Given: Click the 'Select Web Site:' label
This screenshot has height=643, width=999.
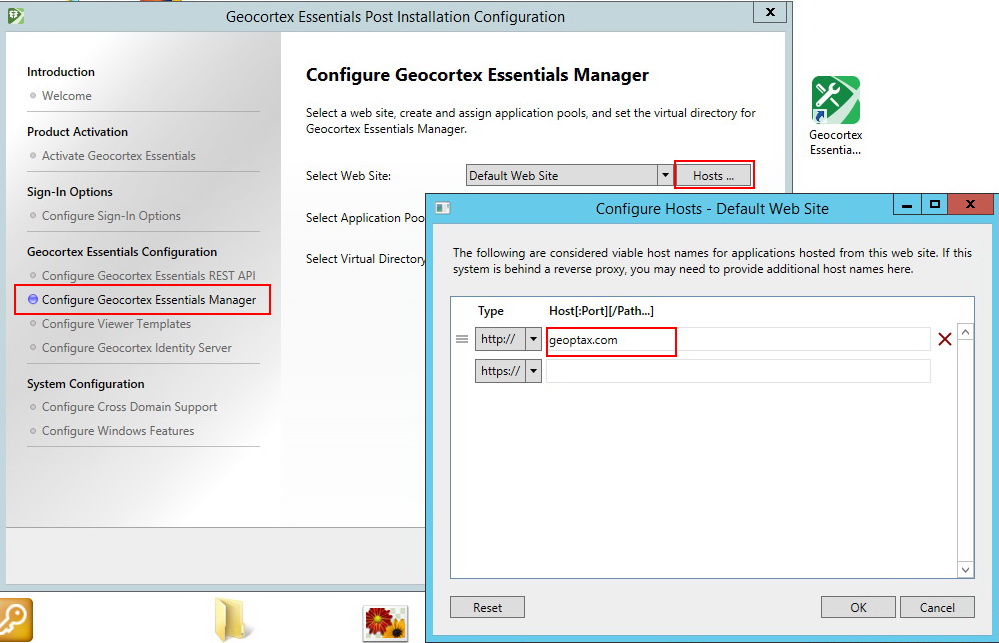Looking at the screenshot, I should click(349, 176).
